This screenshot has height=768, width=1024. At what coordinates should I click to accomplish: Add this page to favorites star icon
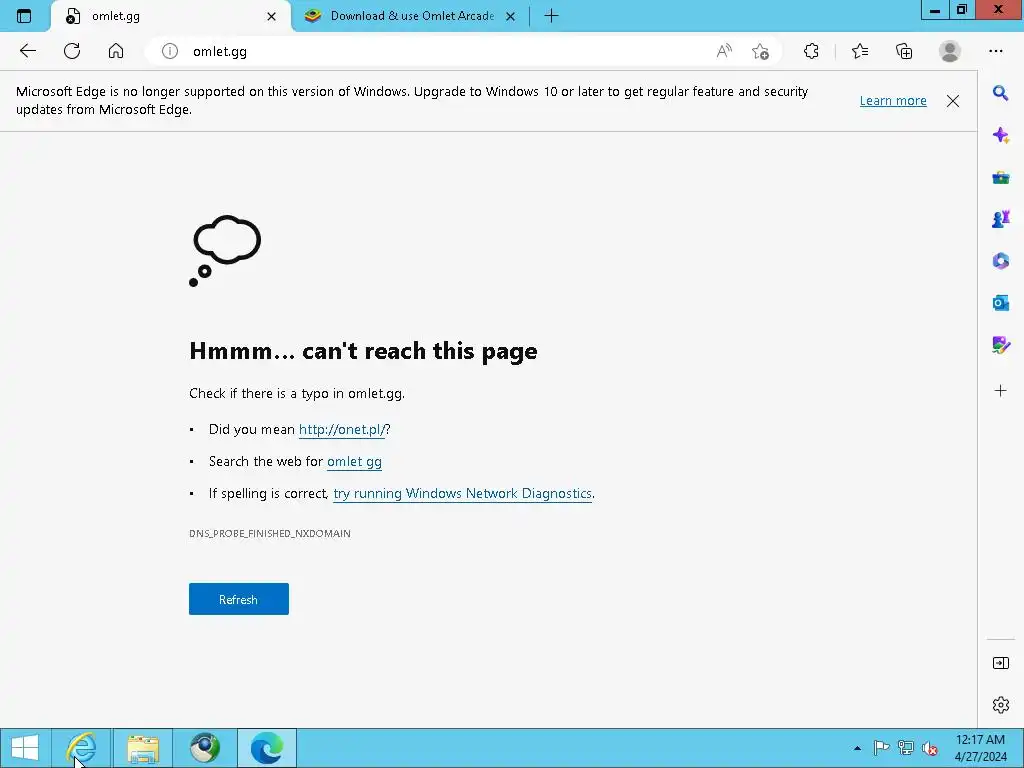pos(760,51)
